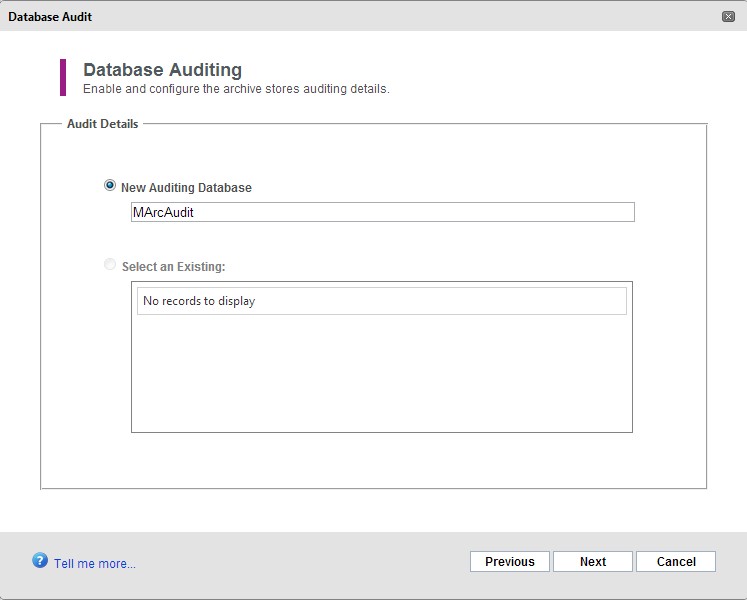Go back with the Previous button
The width and height of the screenshot is (747, 600).
(x=510, y=561)
